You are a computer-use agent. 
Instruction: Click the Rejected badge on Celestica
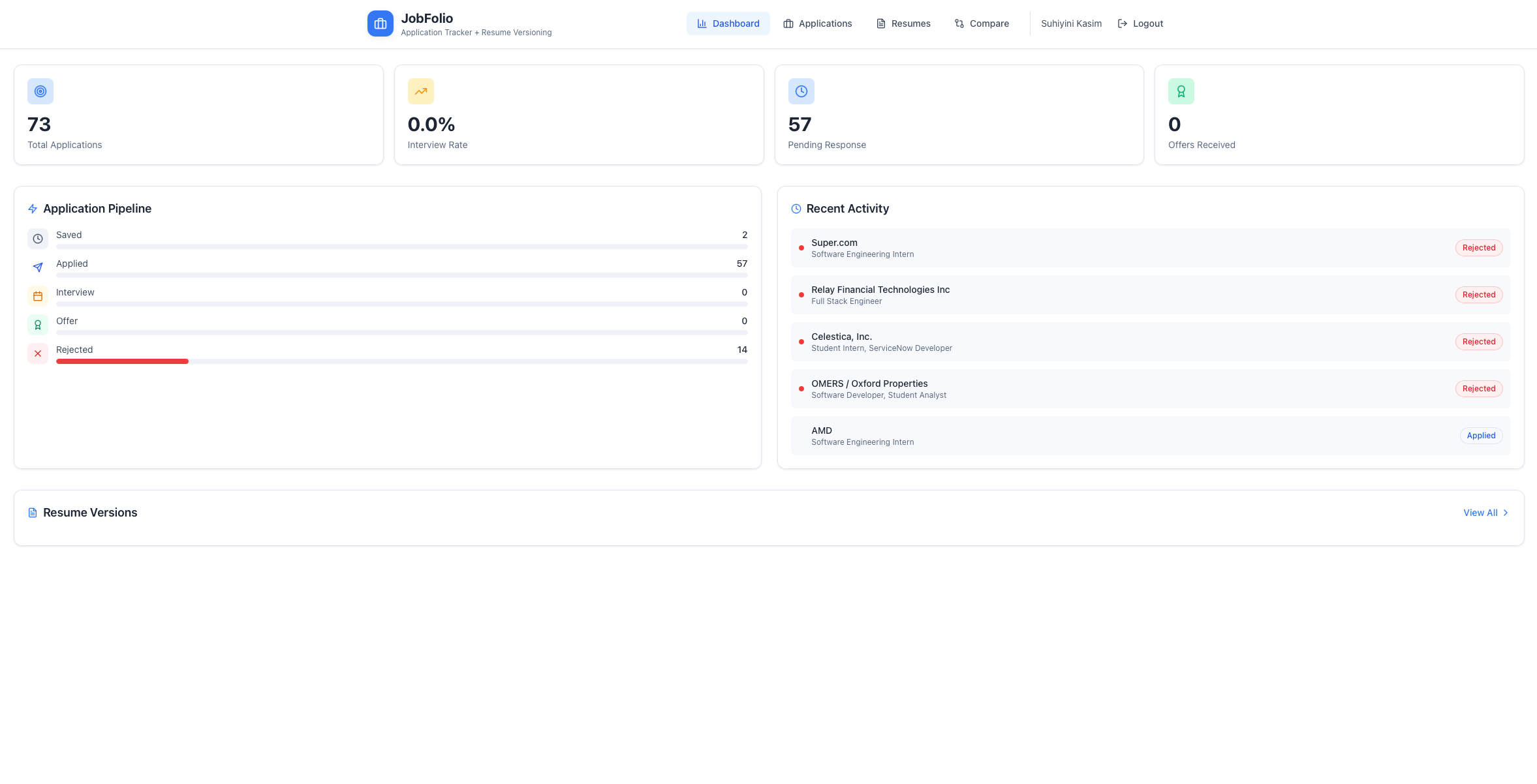point(1479,342)
